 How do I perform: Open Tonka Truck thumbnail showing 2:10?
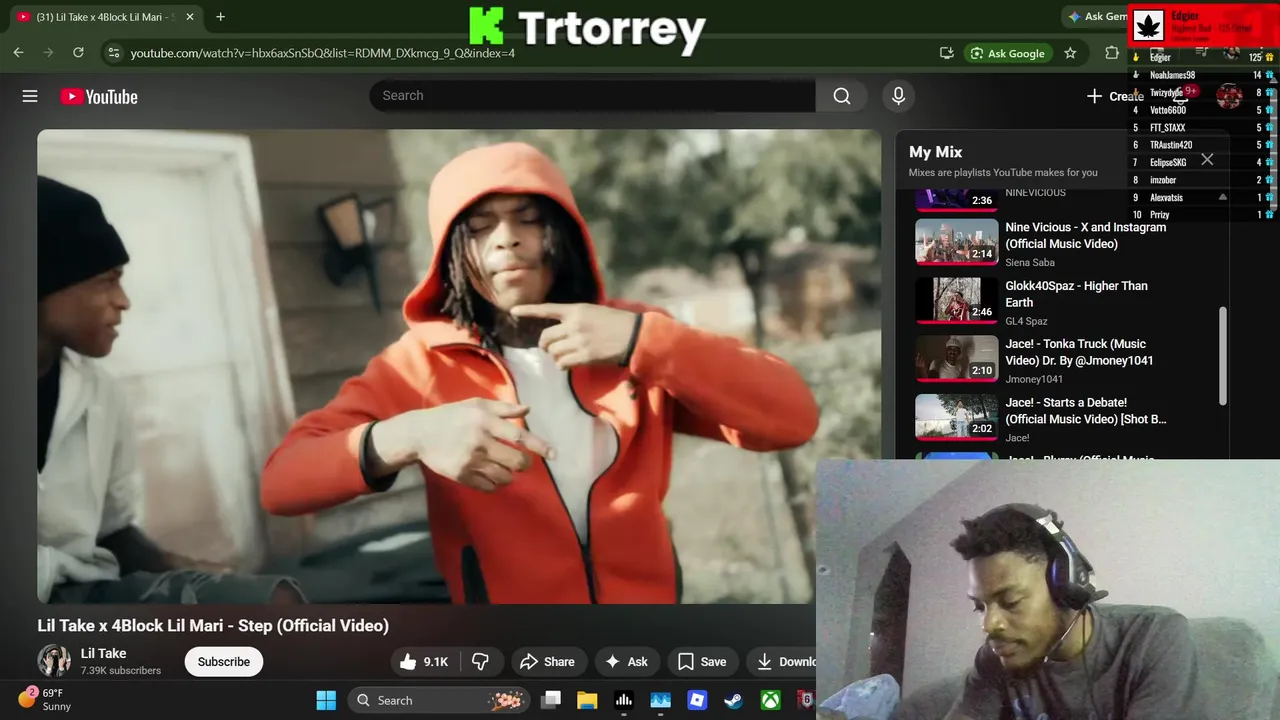click(x=957, y=358)
